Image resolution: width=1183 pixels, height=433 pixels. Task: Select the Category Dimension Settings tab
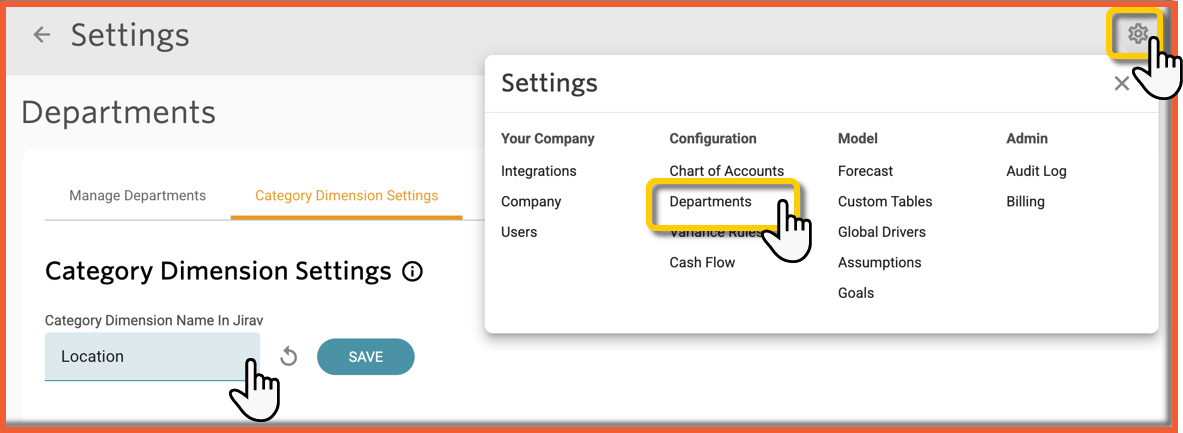tap(346, 195)
